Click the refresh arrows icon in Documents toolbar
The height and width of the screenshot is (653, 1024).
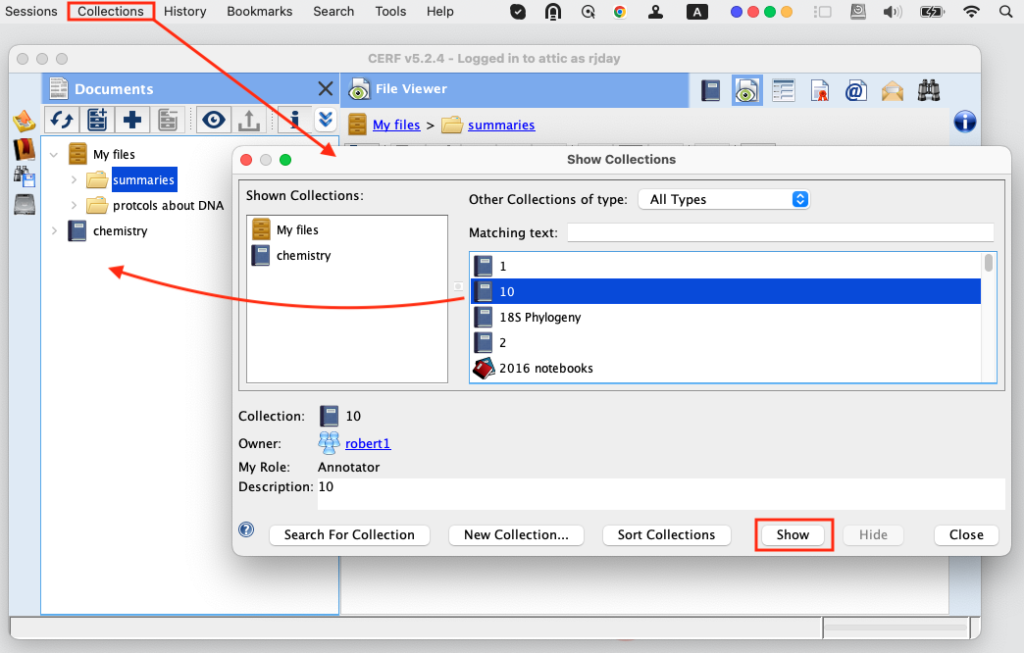(62, 120)
